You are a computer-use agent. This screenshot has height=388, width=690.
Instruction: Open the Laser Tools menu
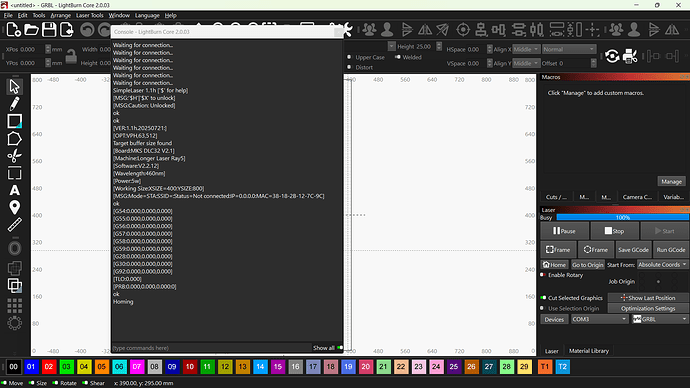tap(89, 15)
